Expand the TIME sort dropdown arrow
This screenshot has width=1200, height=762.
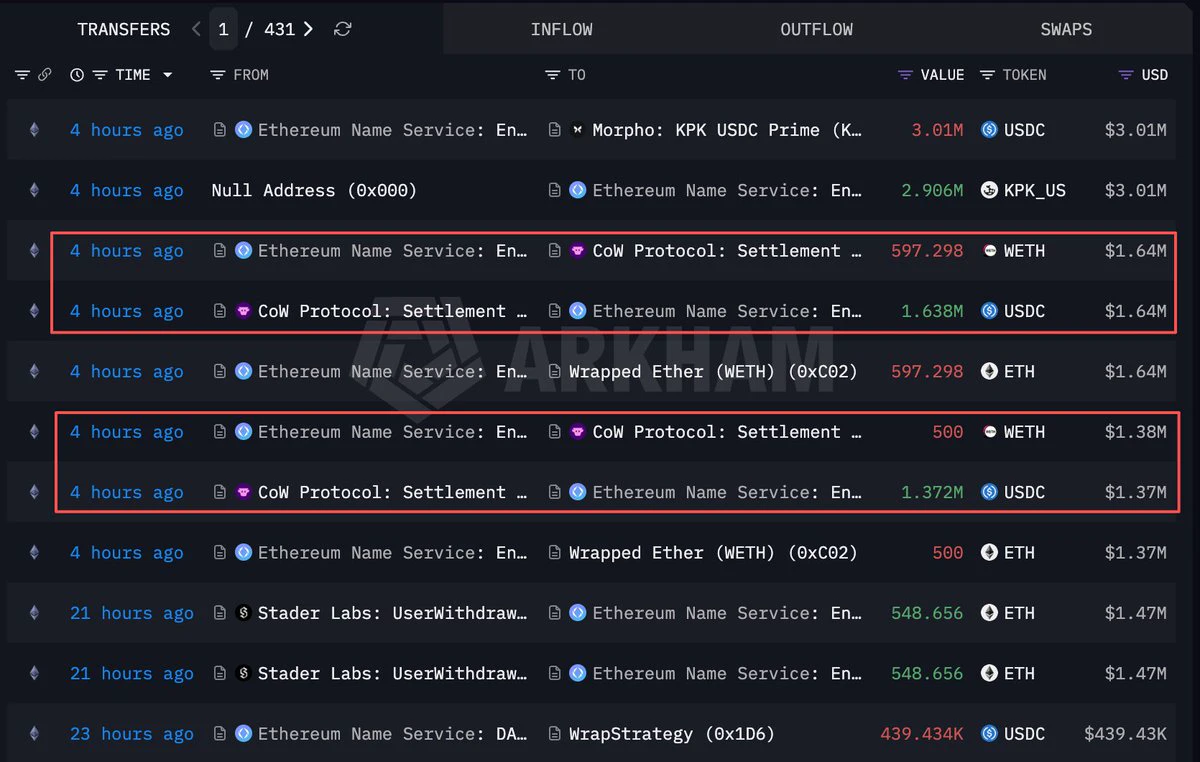pos(167,75)
